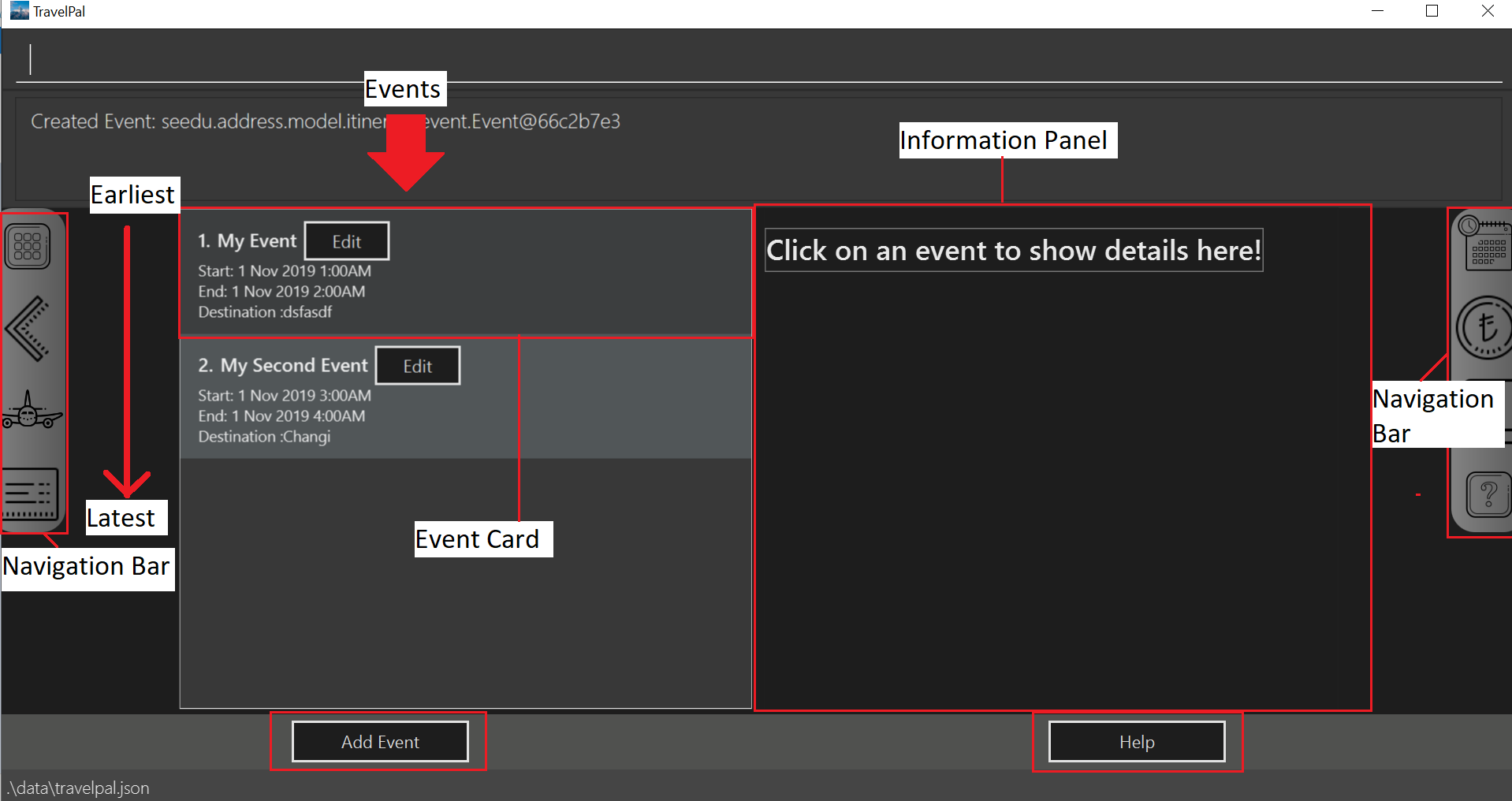Focus the command input field at top

pyautogui.click(x=758, y=60)
